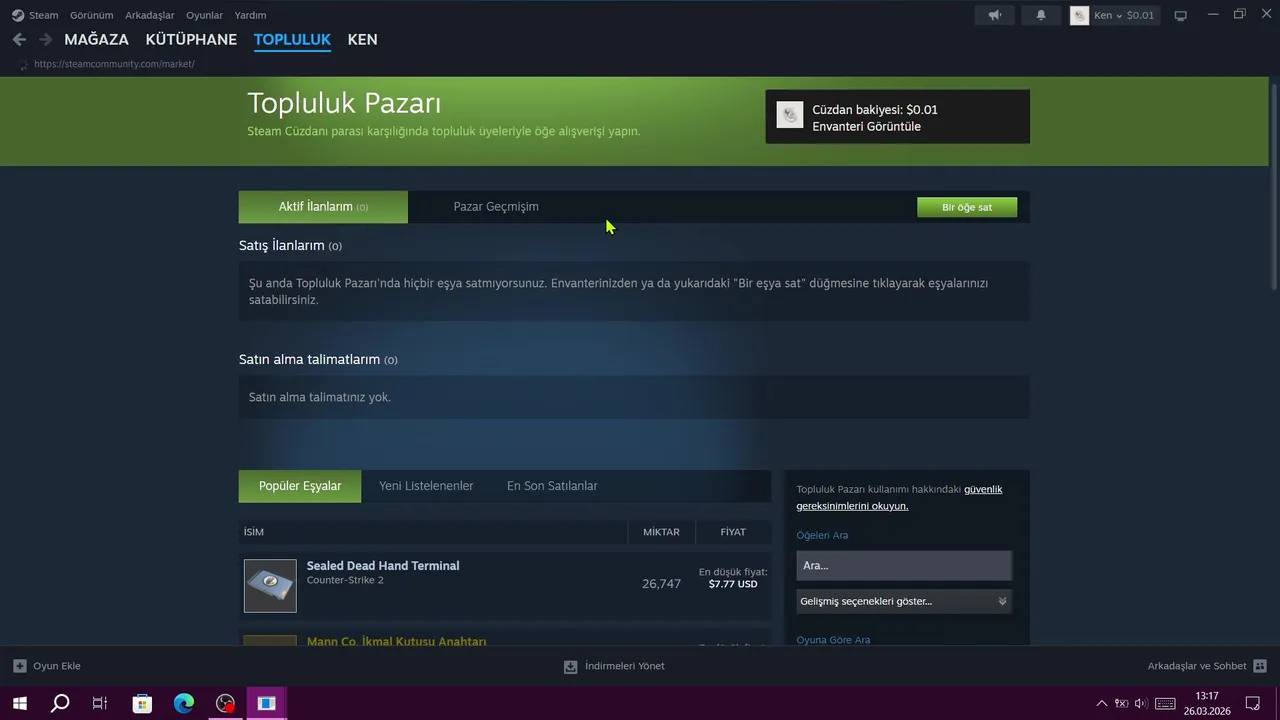Open Mann Co. İkmal Kutusu Anahtarı listing
Screen dimensions: 1280x720
coord(396,641)
